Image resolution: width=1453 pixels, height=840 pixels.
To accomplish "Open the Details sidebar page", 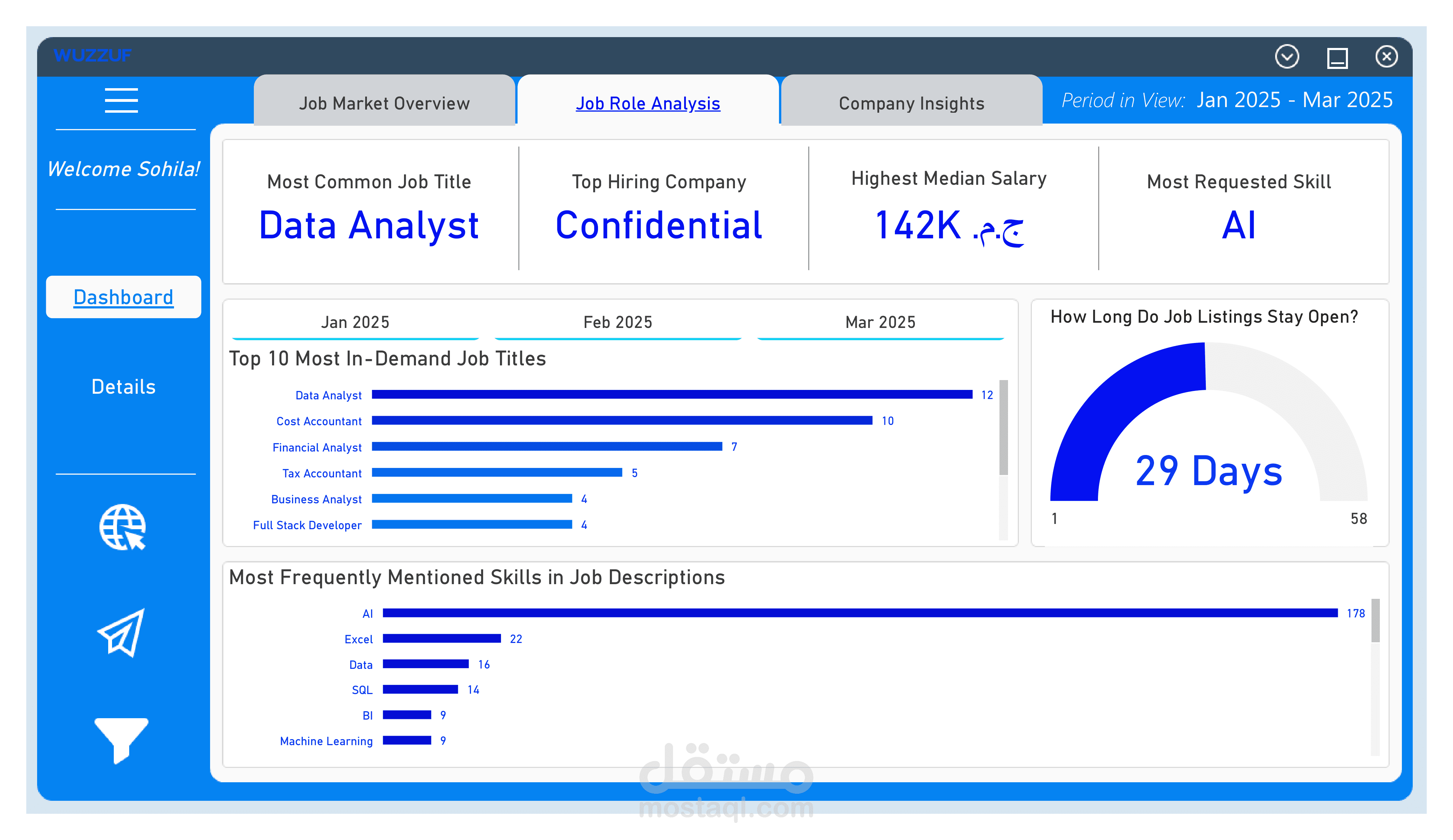I will coord(123,386).
